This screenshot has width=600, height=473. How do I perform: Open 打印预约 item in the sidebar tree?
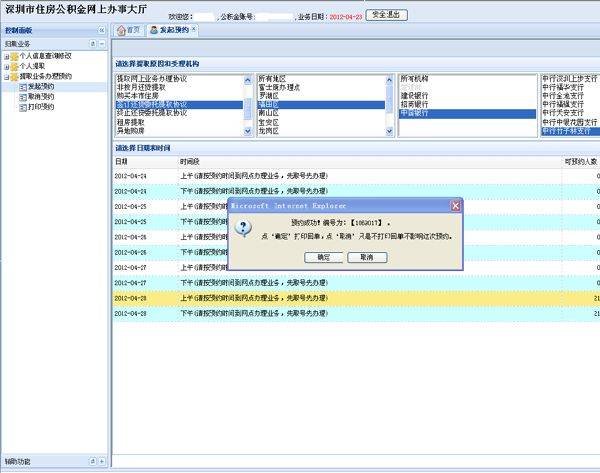pyautogui.click(x=34, y=103)
